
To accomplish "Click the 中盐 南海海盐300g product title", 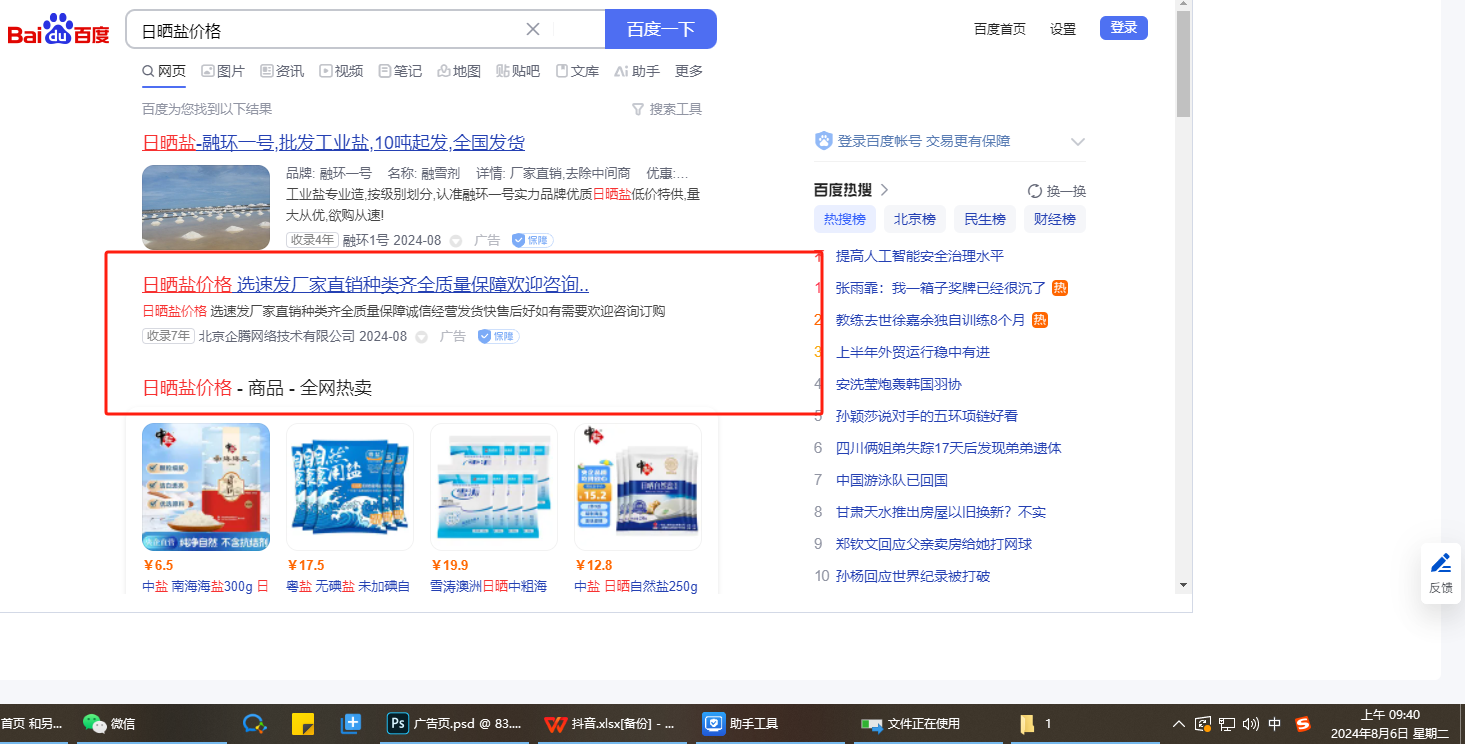I will coord(206,586).
